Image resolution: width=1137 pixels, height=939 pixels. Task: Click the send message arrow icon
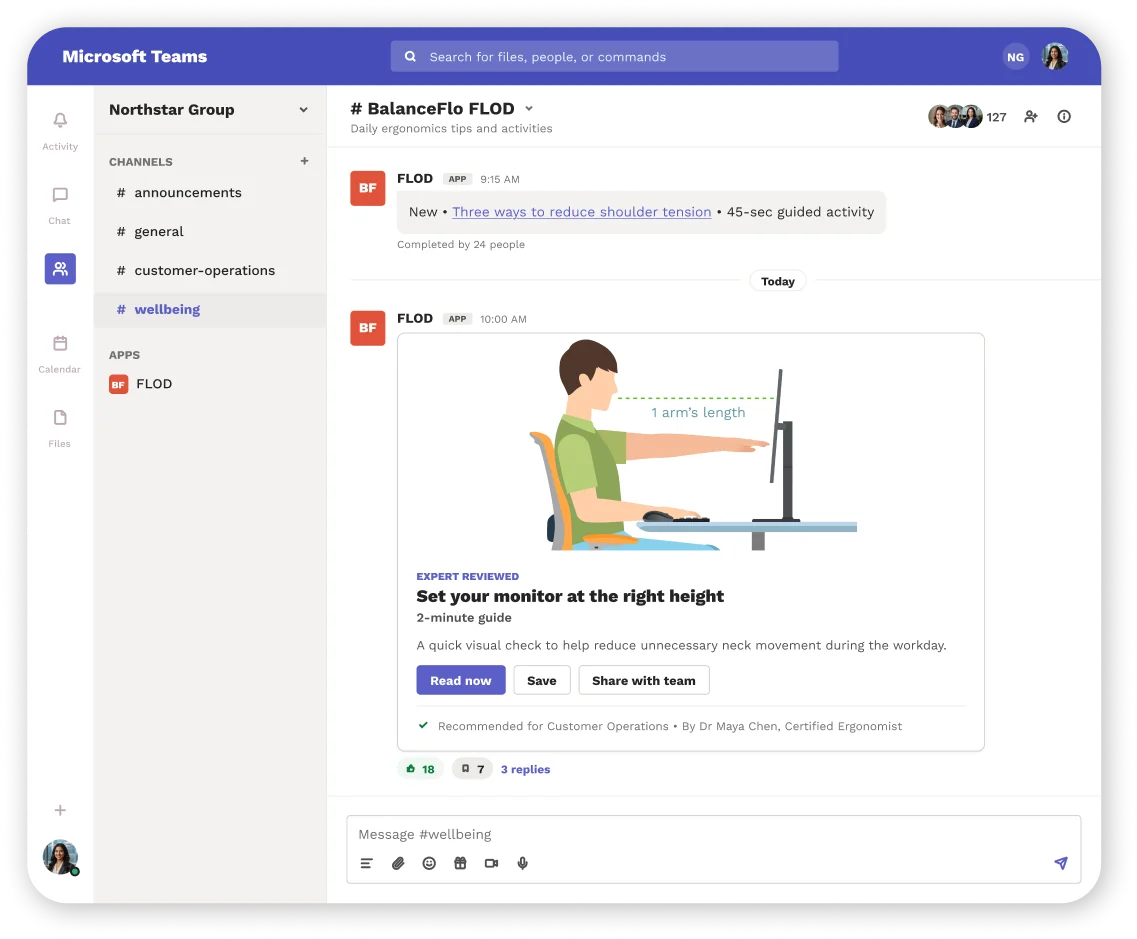click(x=1061, y=862)
